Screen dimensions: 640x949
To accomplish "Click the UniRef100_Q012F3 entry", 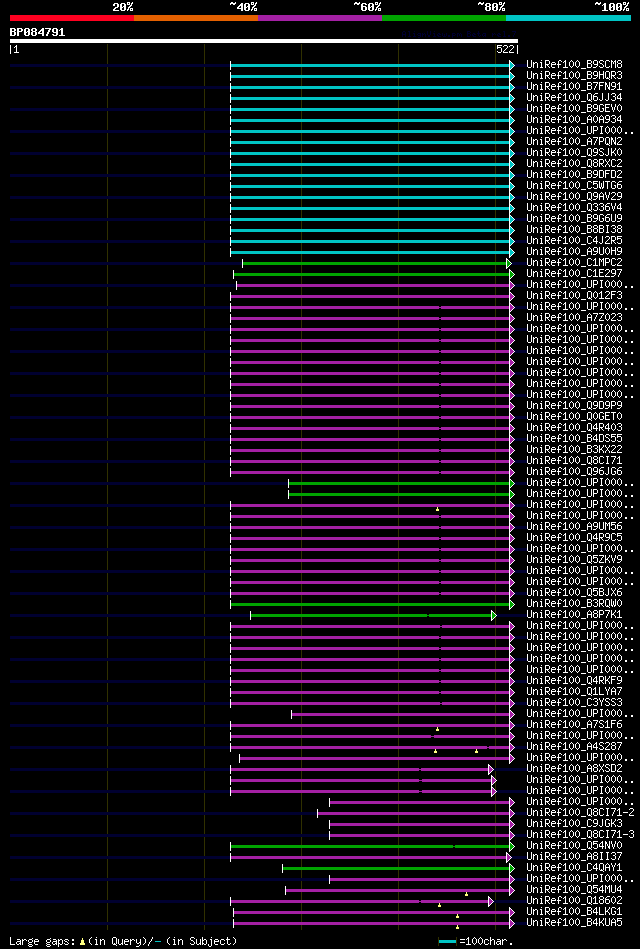I will point(574,296).
